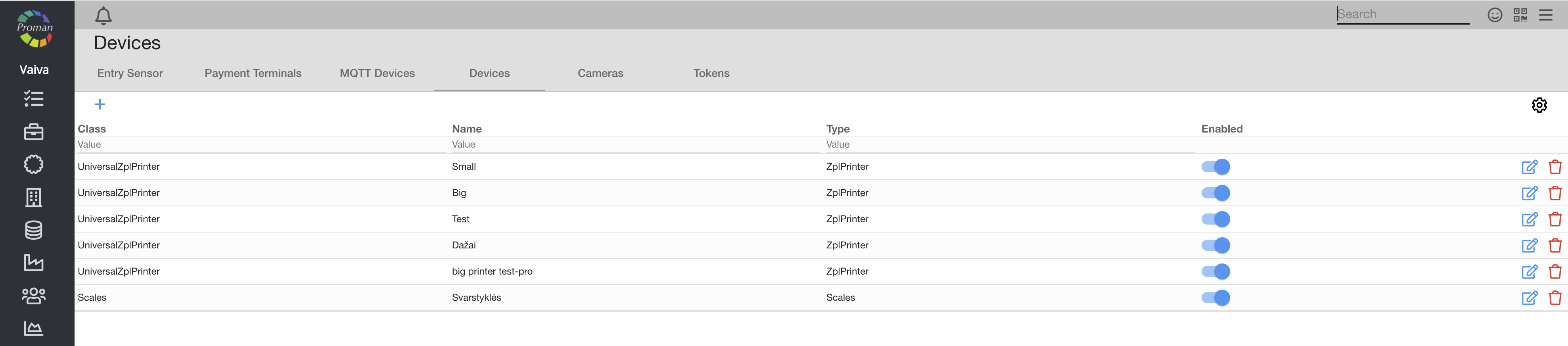Viewport: 1568px width, 346px height.
Task: Open the database stack sidebar icon
Action: 33,230
